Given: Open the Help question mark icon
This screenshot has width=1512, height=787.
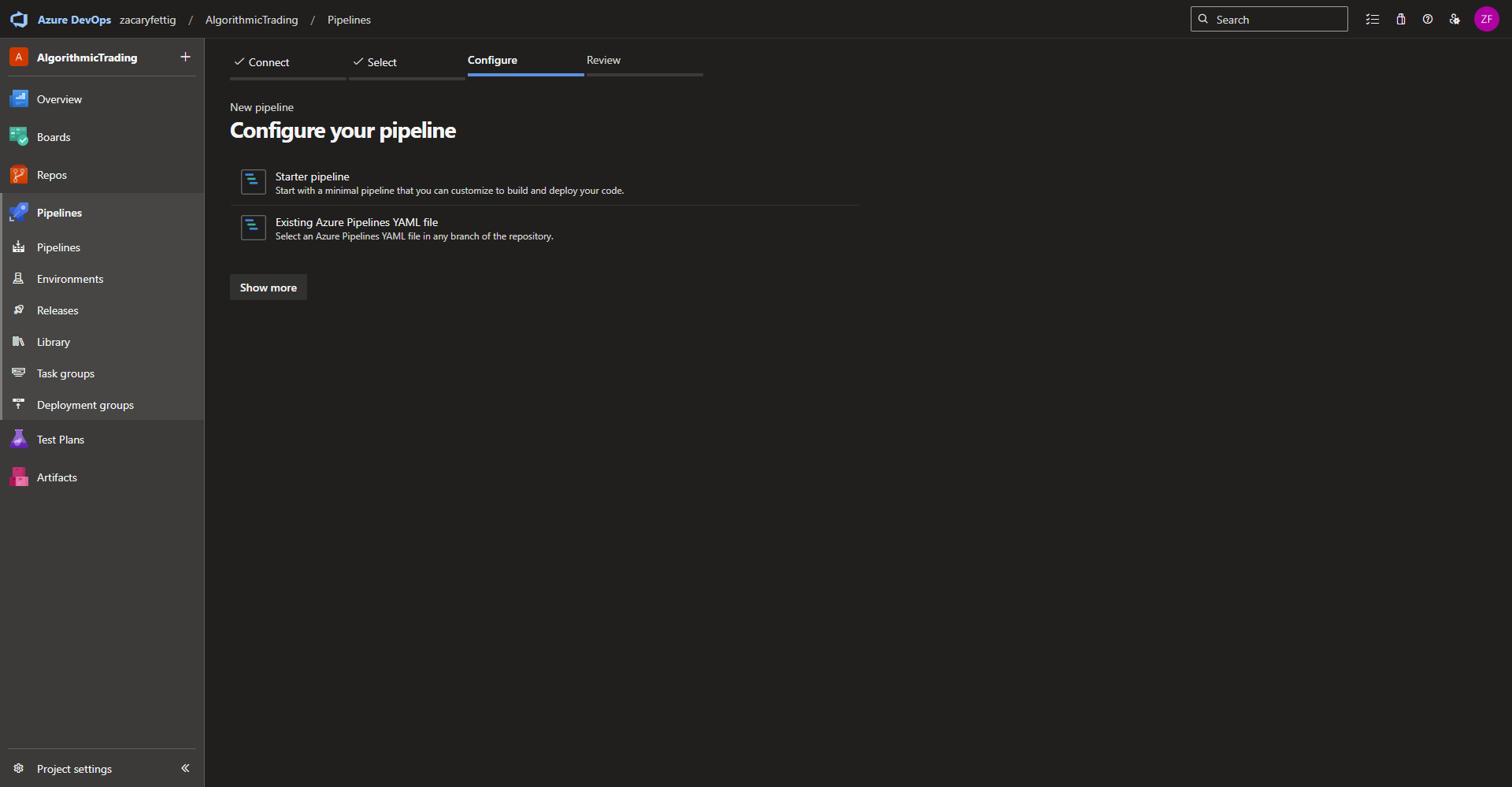Looking at the screenshot, I should [1428, 20].
